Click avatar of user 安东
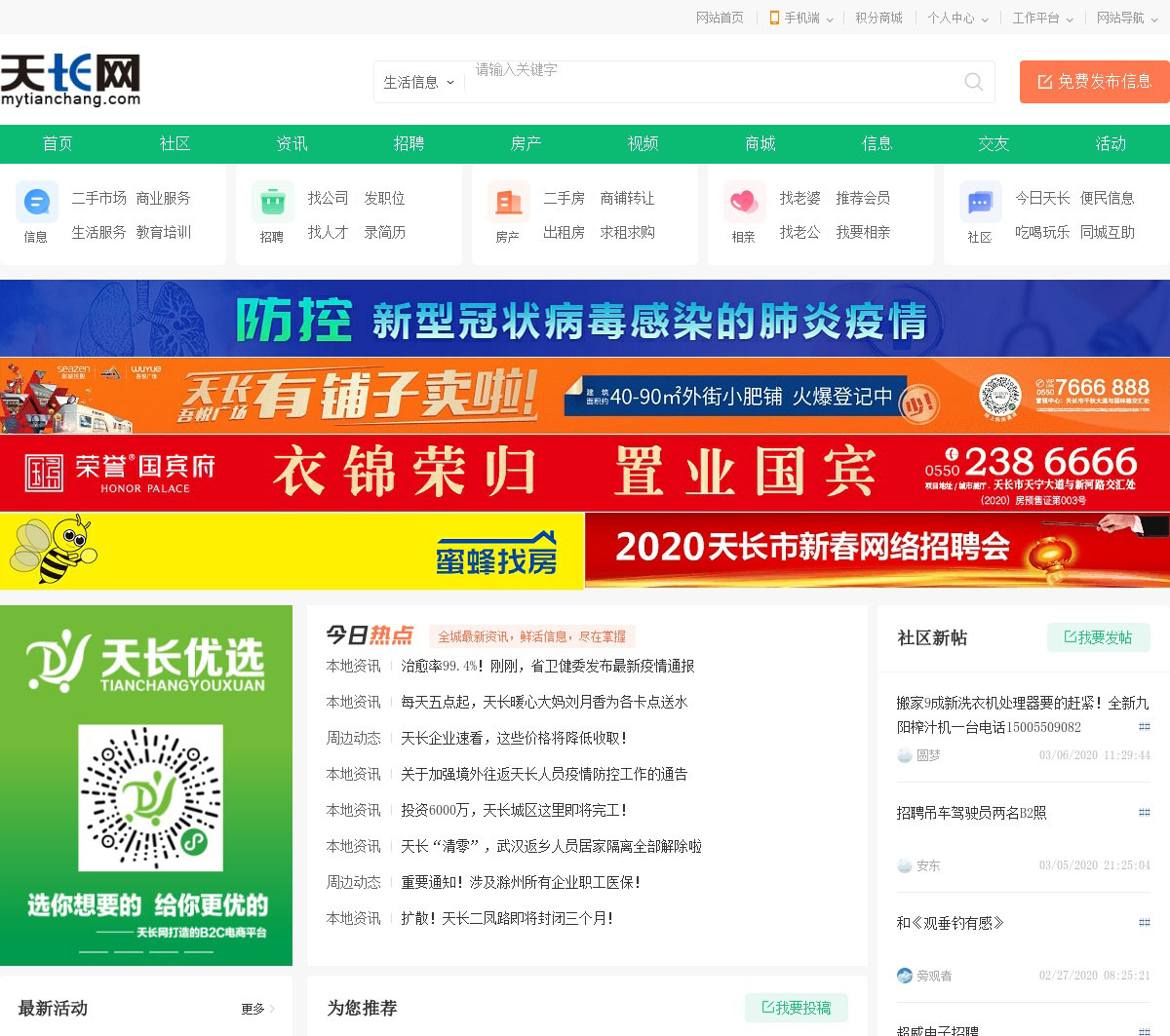1170x1036 pixels. (x=904, y=865)
